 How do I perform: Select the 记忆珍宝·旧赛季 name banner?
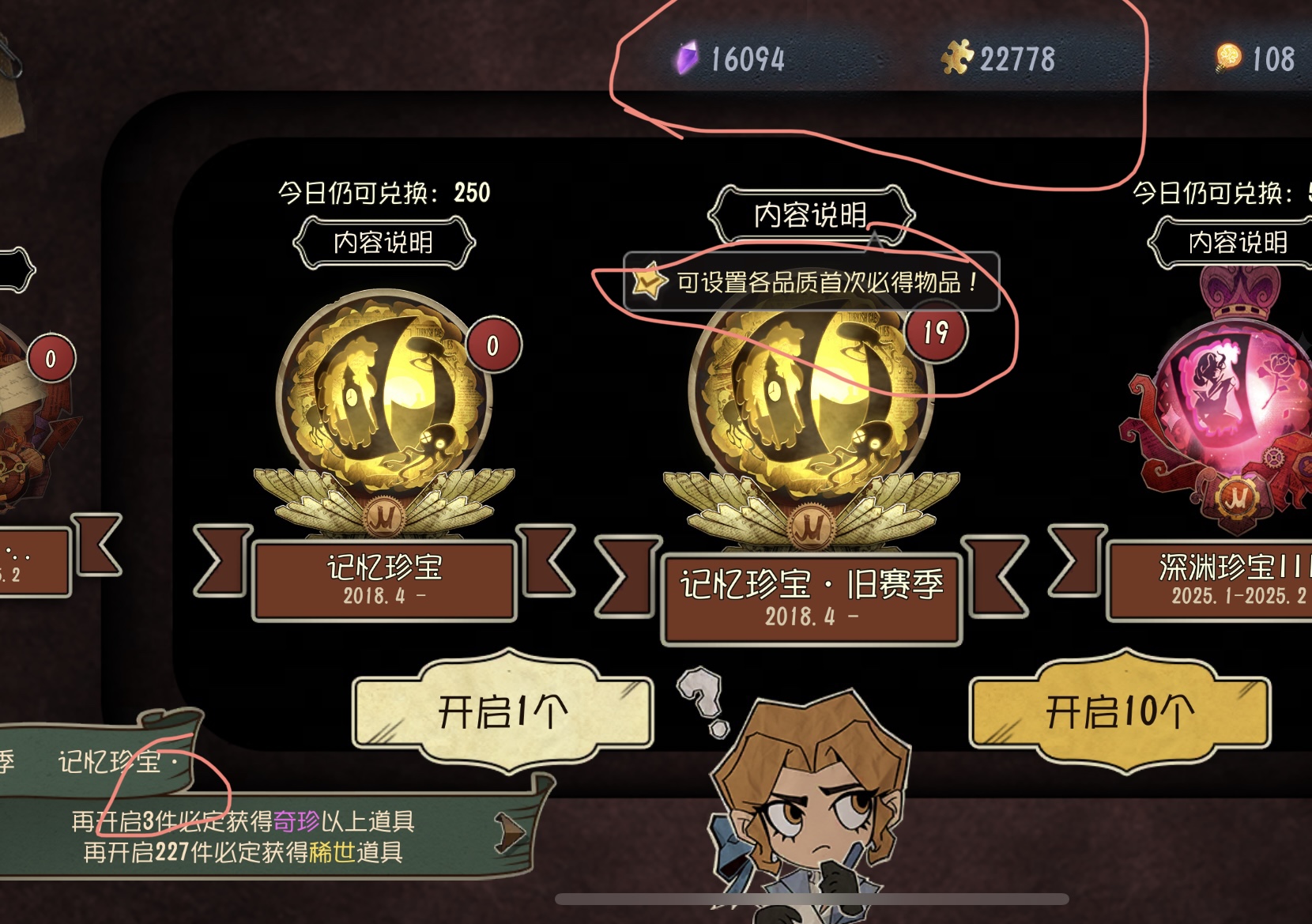click(x=812, y=598)
